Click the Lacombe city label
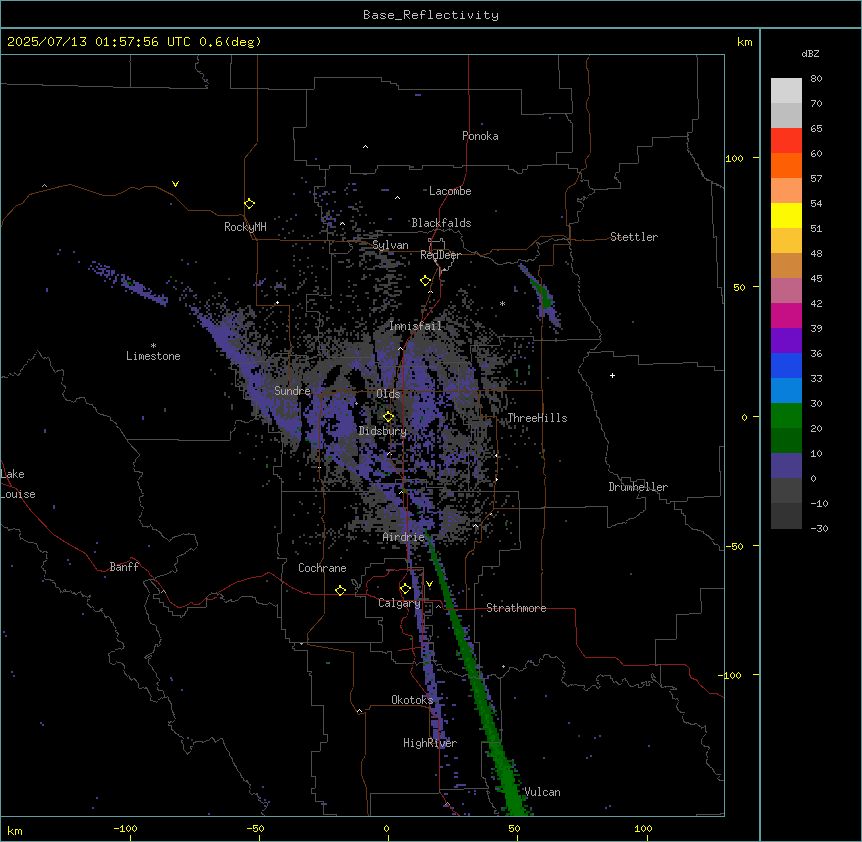The image size is (862, 842). click(x=450, y=191)
